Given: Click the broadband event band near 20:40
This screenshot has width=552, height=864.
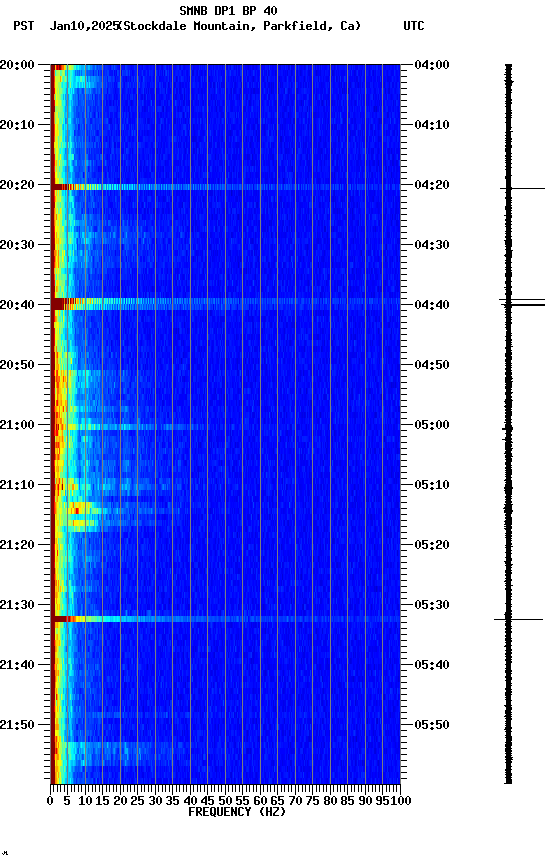Looking at the screenshot, I should 225,303.
